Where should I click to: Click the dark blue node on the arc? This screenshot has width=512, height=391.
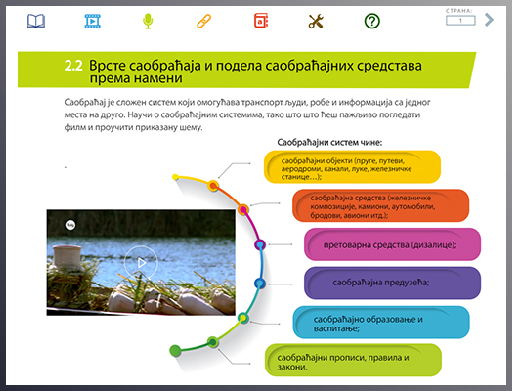tap(260, 283)
